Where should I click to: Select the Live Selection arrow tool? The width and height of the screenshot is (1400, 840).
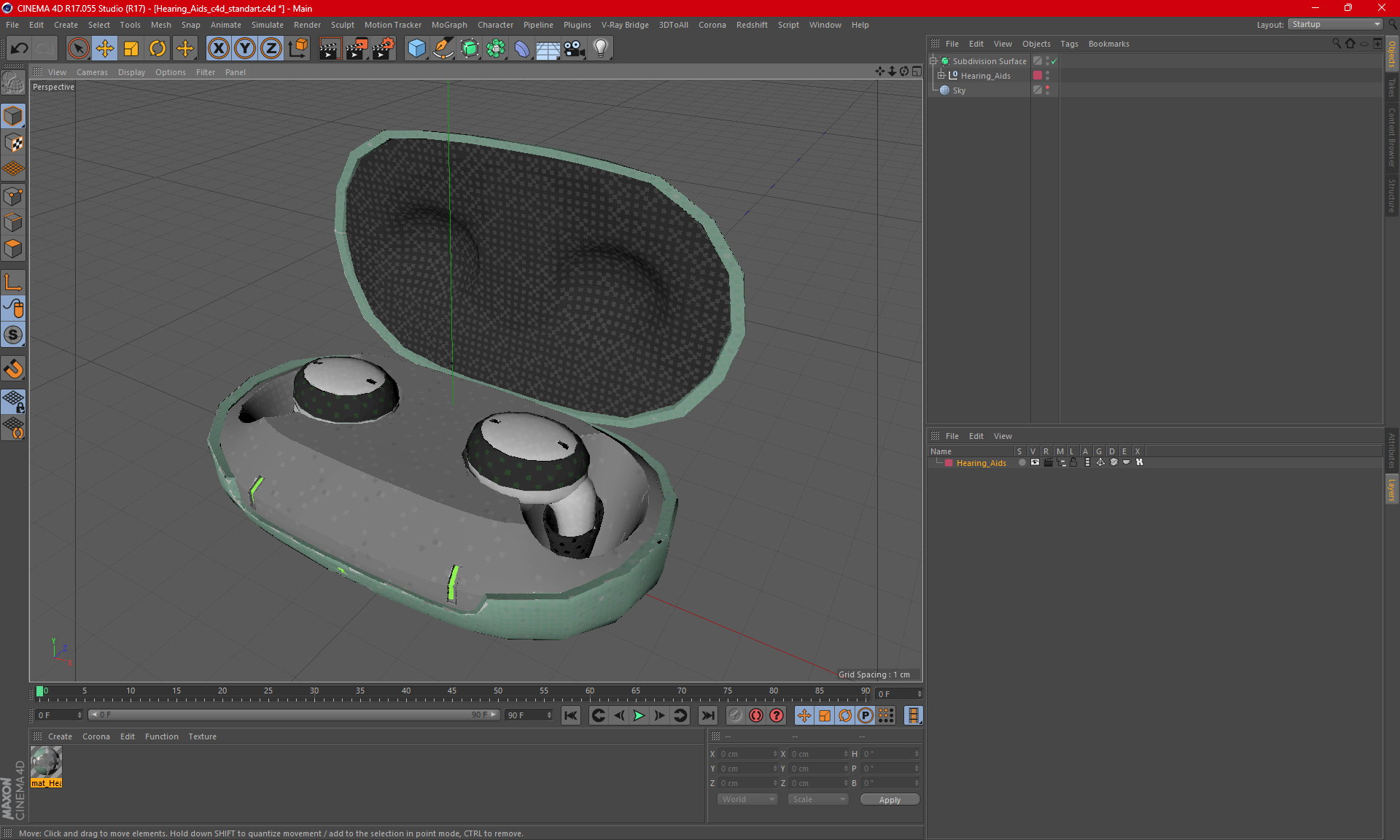[x=78, y=49]
